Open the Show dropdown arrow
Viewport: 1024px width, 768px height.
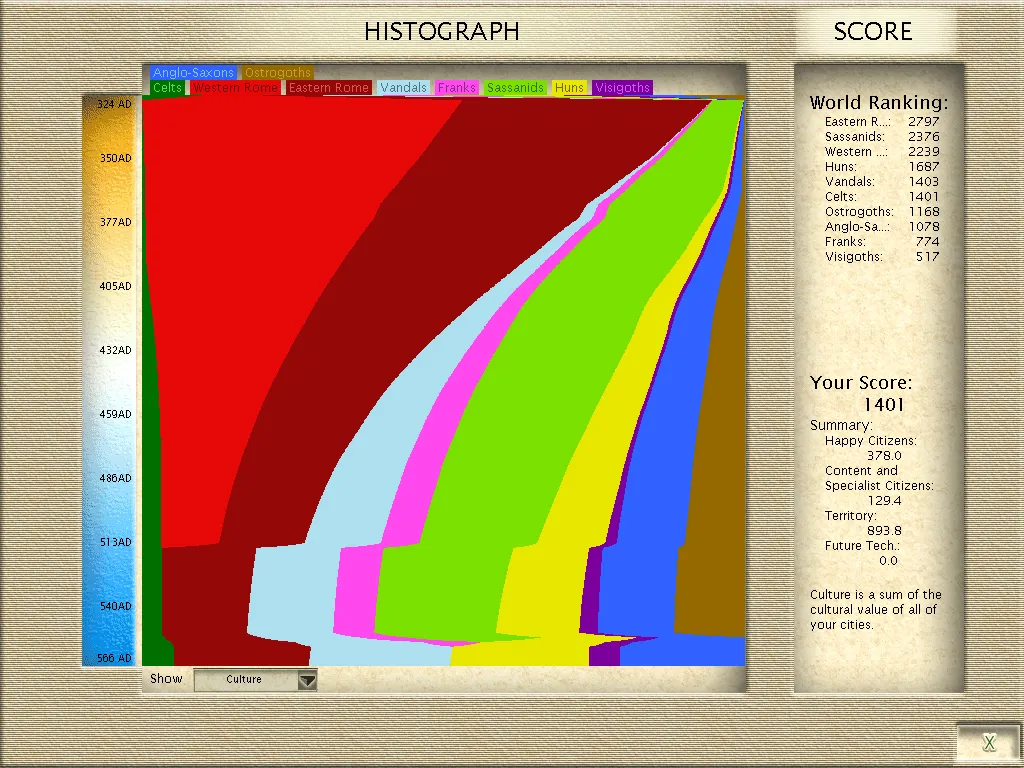[x=307, y=680]
